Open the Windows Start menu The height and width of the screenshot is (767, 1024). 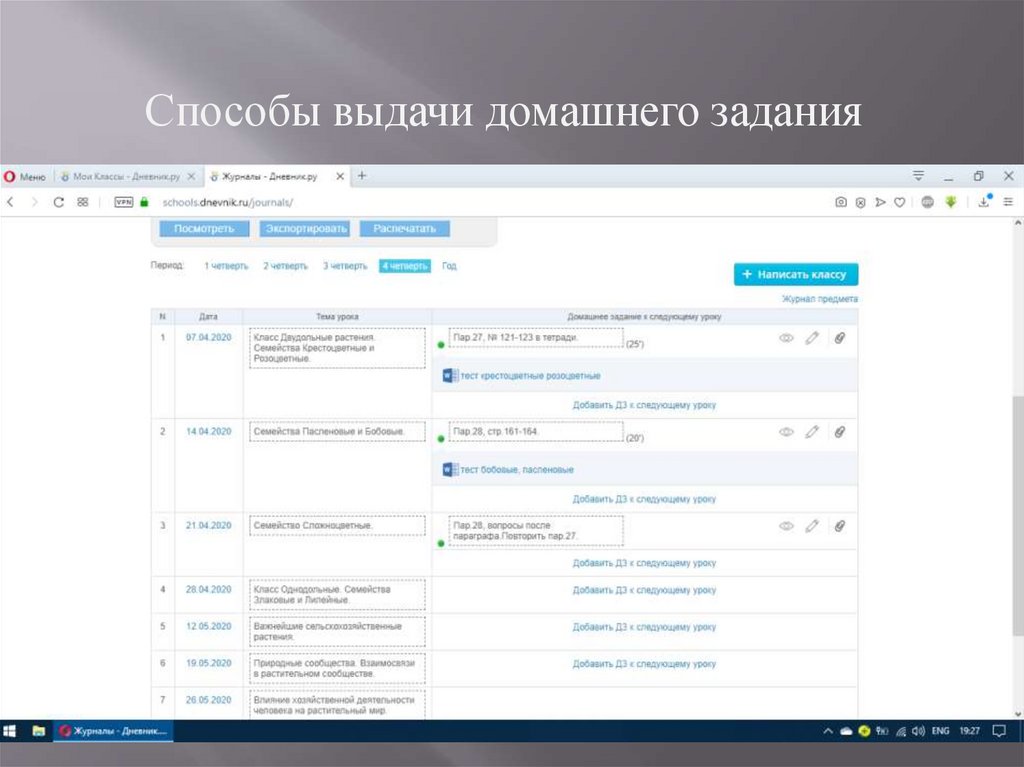click(x=9, y=730)
